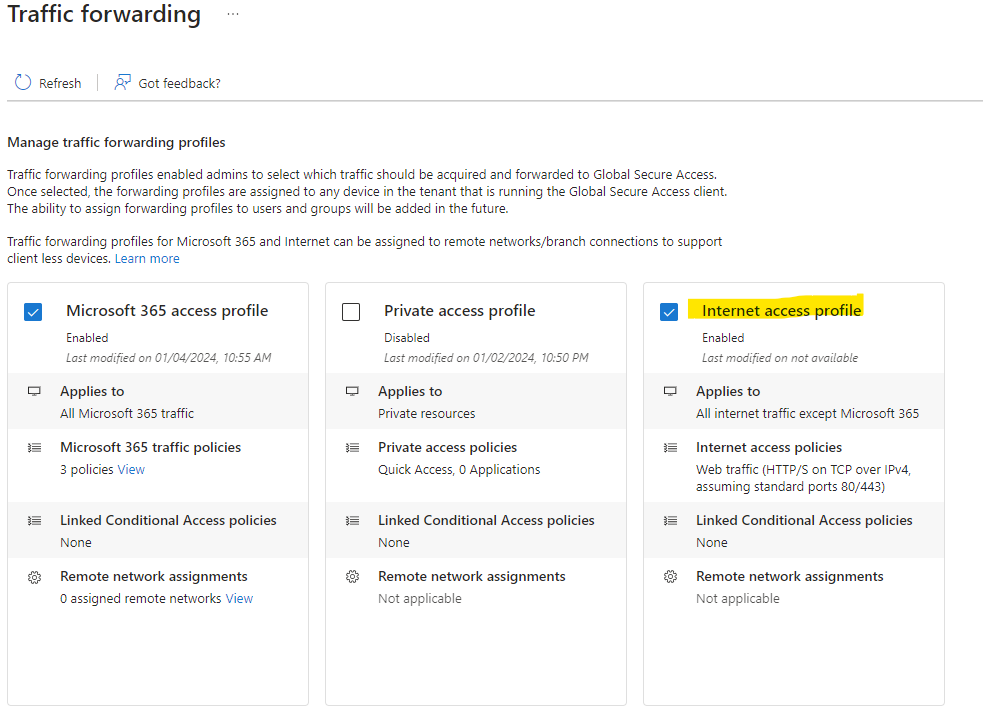Click gear icon in Internet access profile card
Screen dimensions: 983x715
tap(670, 577)
